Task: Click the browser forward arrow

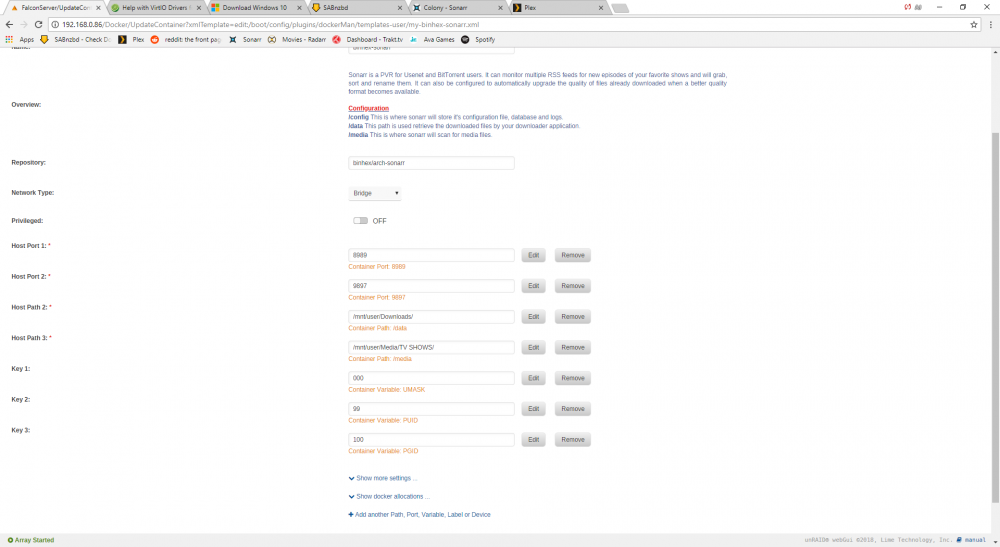Action: point(24,24)
